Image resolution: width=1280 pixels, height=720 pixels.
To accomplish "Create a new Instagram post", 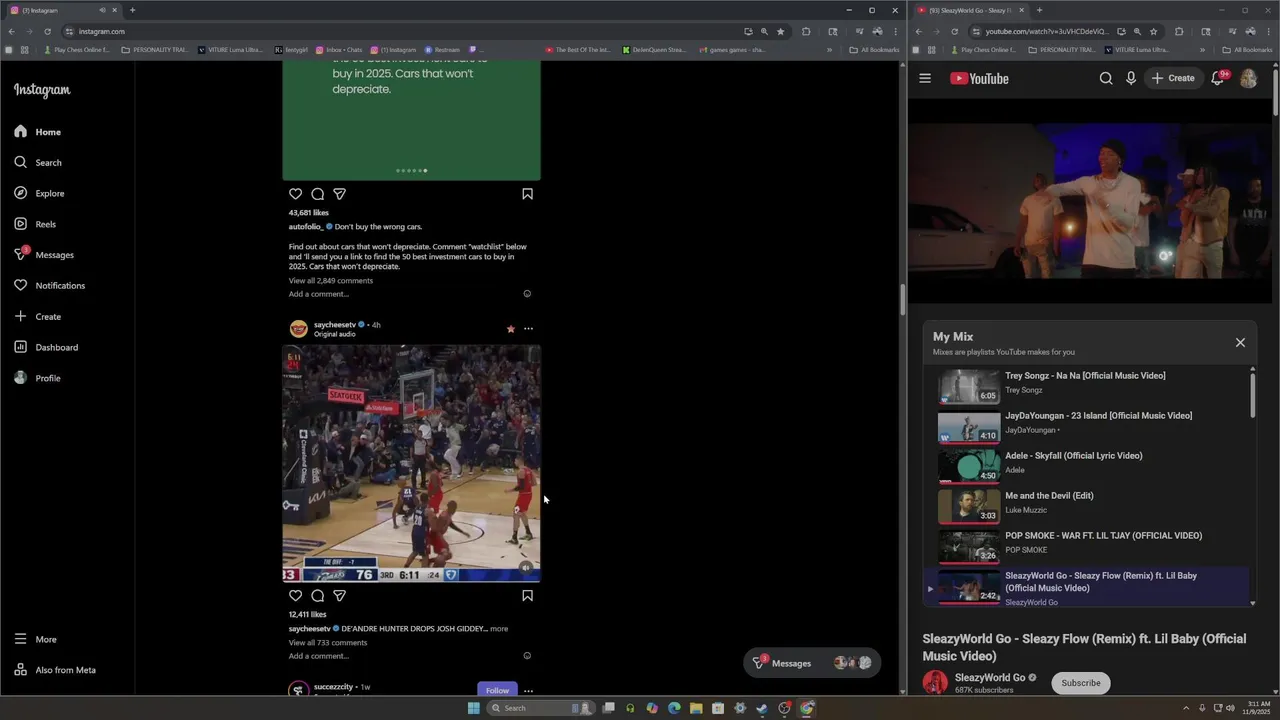I will click(x=37, y=317).
